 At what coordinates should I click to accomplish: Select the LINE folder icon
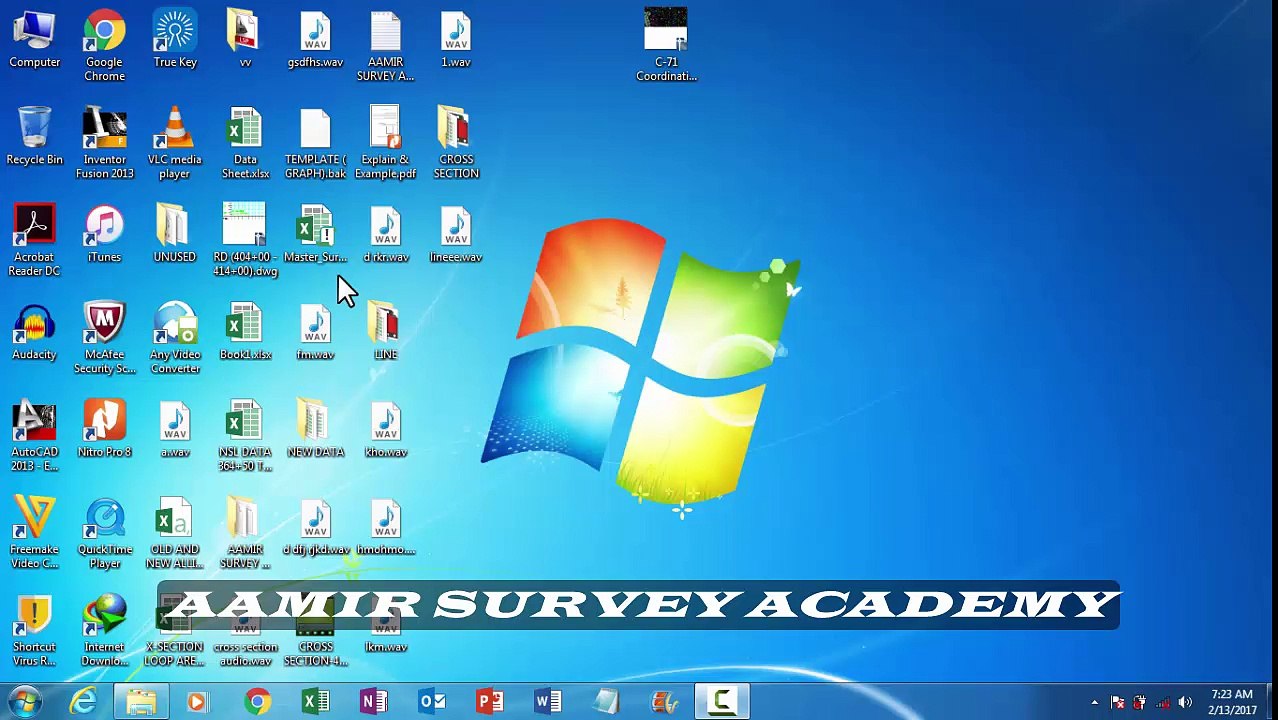pyautogui.click(x=385, y=332)
